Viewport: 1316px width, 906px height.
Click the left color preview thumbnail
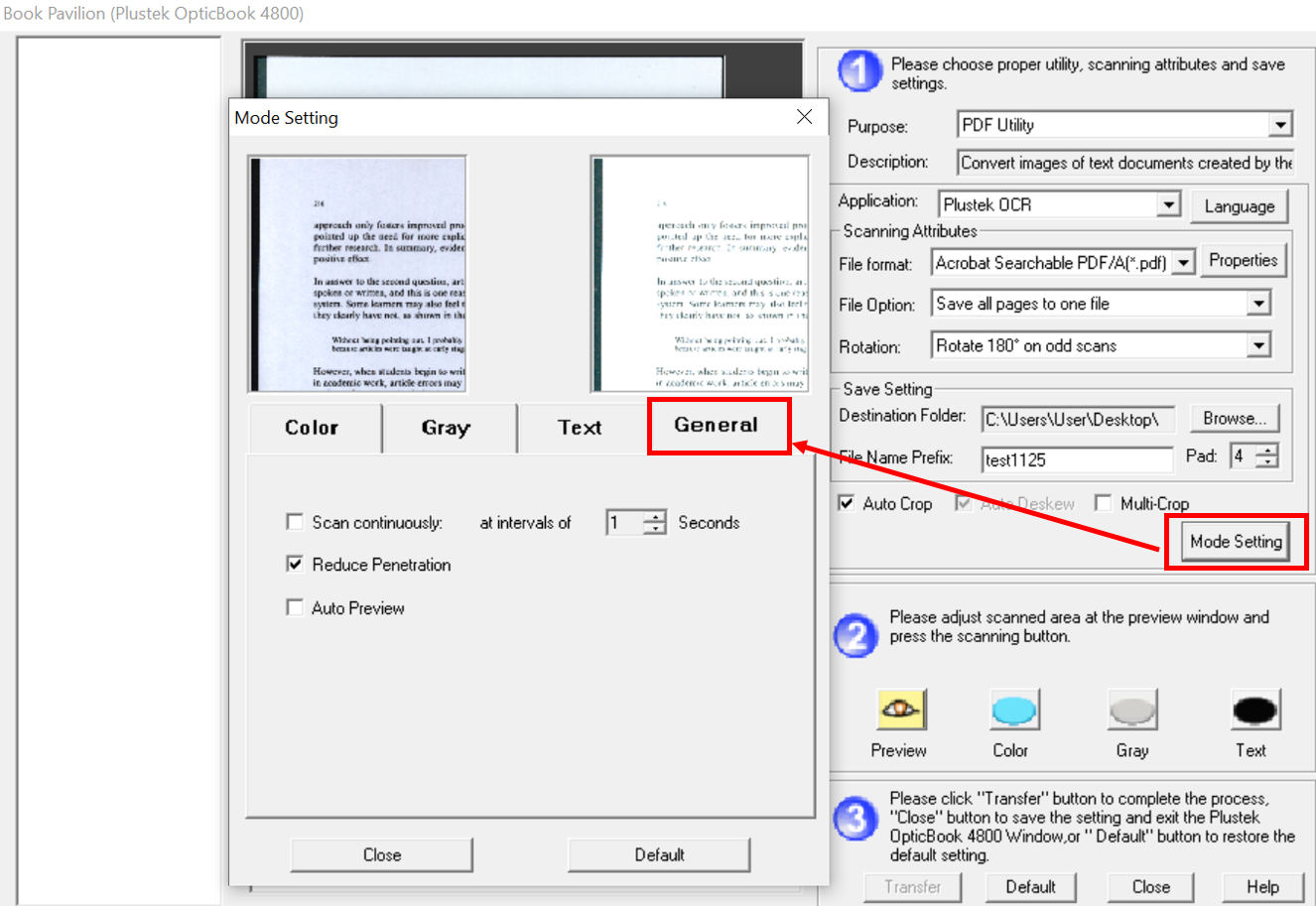[x=357, y=274]
